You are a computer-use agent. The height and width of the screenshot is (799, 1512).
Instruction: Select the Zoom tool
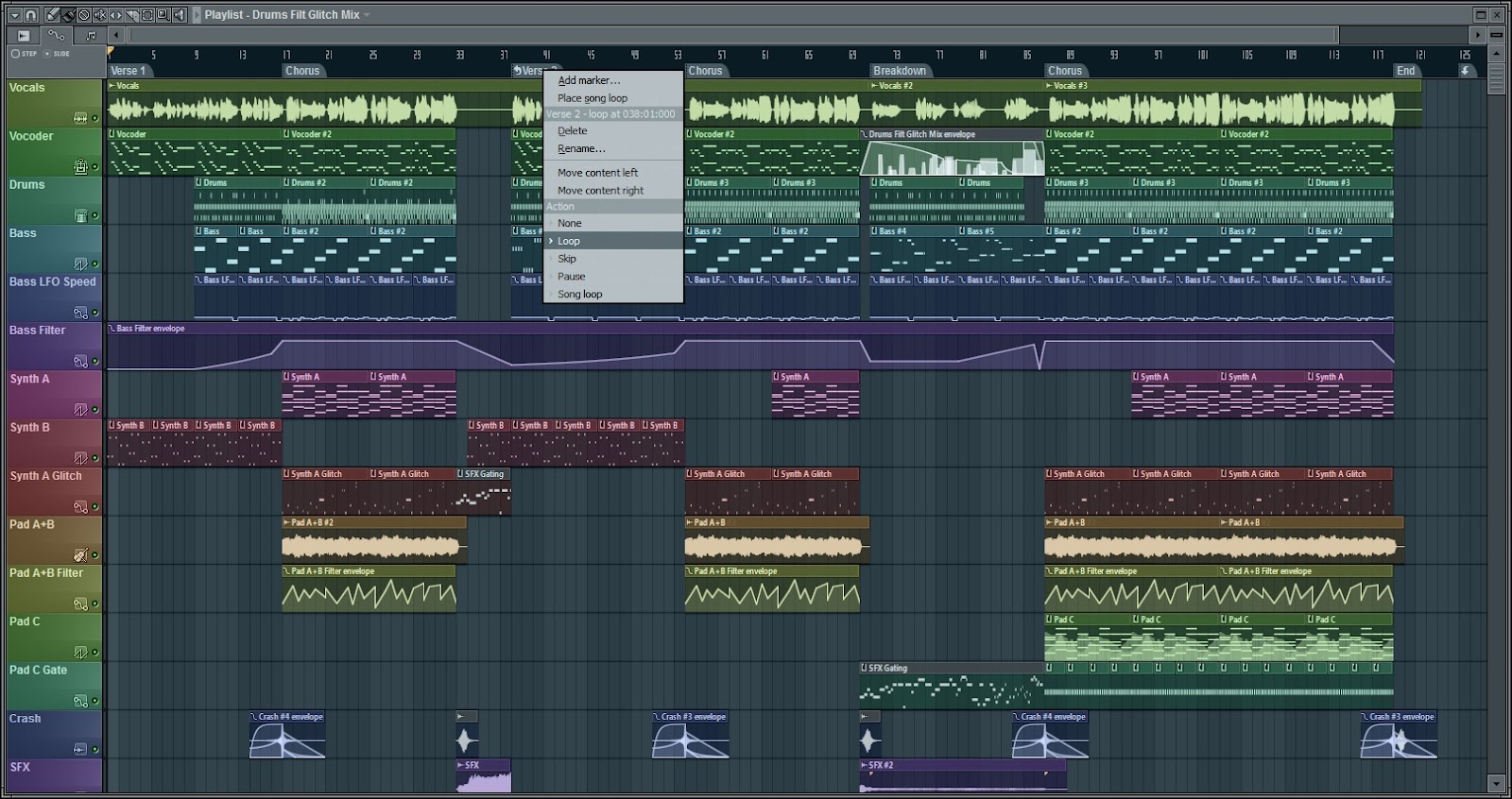[163, 15]
